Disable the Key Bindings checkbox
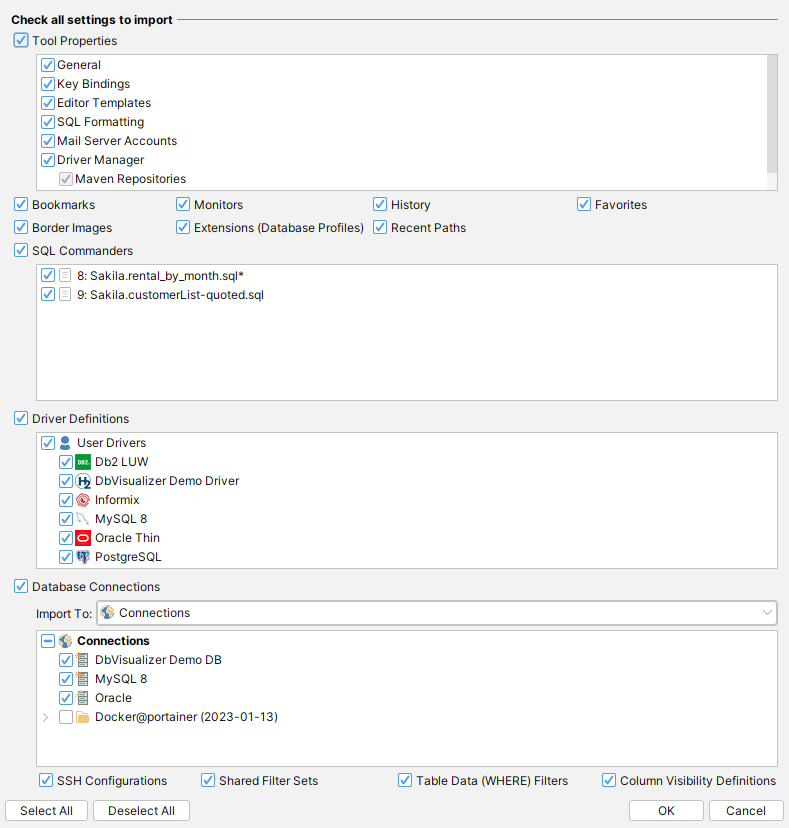The image size is (789, 828). click(48, 84)
